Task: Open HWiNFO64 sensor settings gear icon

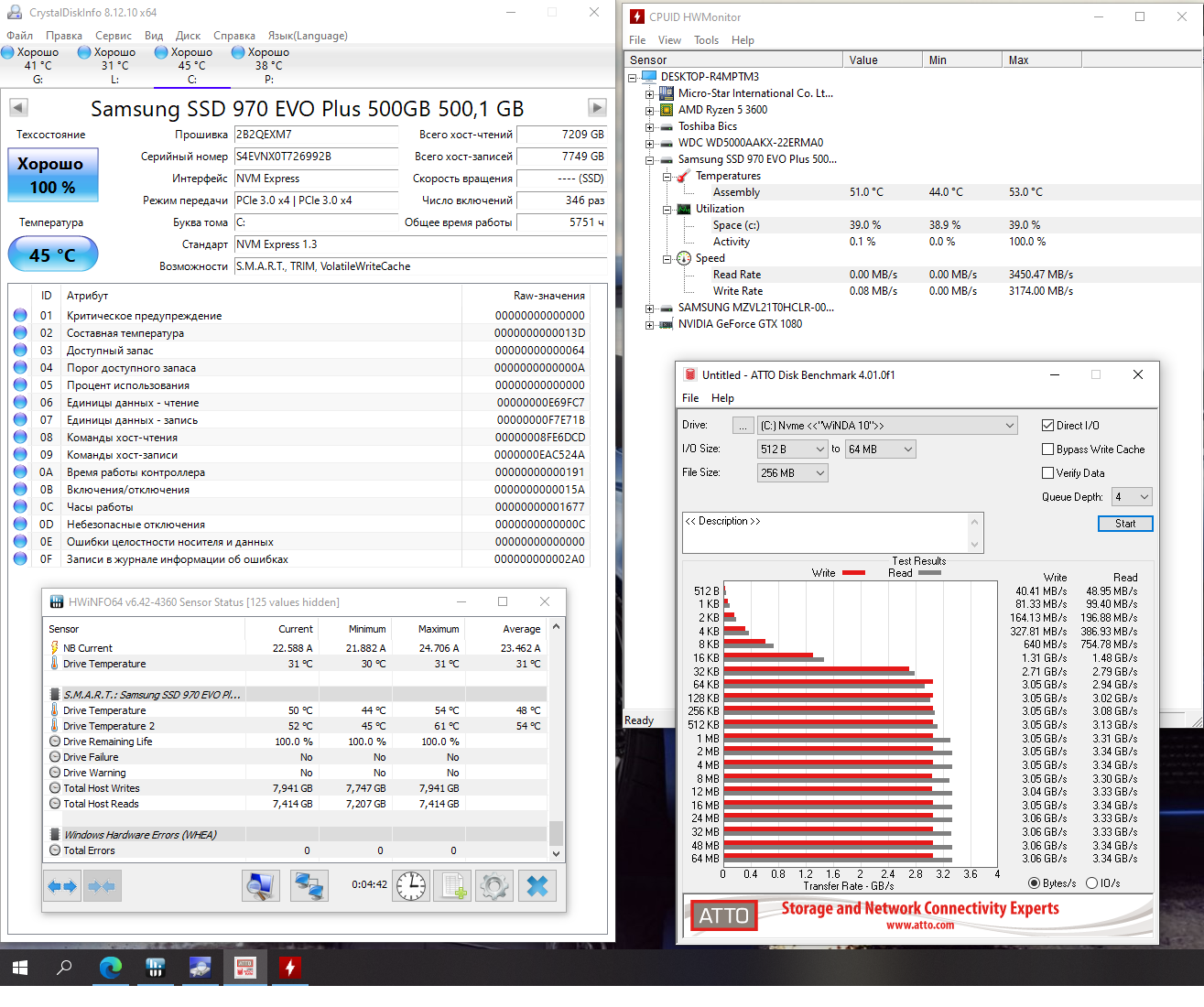Action: click(494, 886)
